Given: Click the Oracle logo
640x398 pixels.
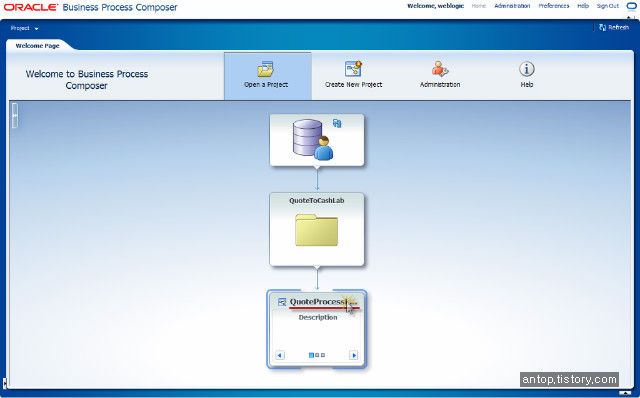Looking at the screenshot, I should point(31,7).
